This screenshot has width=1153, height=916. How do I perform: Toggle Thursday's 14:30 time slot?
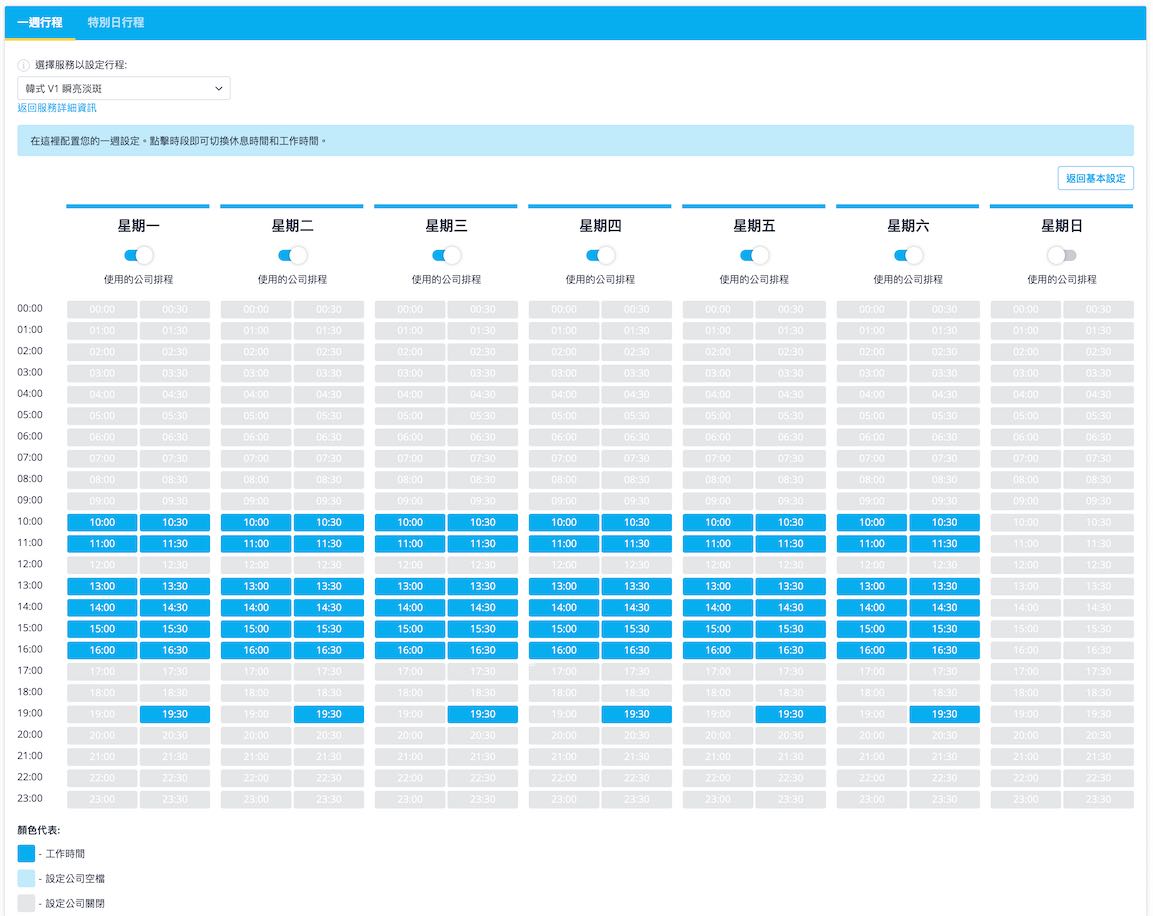coord(637,608)
